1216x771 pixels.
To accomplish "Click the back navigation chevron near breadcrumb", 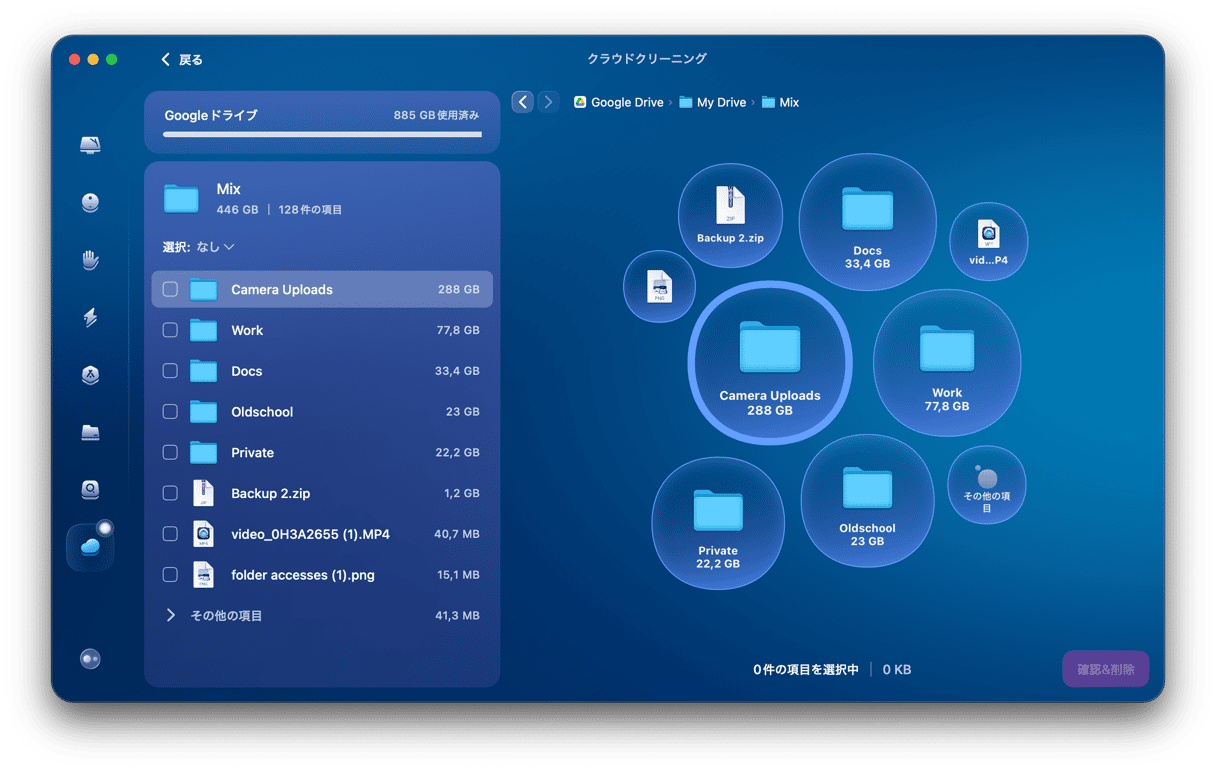I will (522, 102).
